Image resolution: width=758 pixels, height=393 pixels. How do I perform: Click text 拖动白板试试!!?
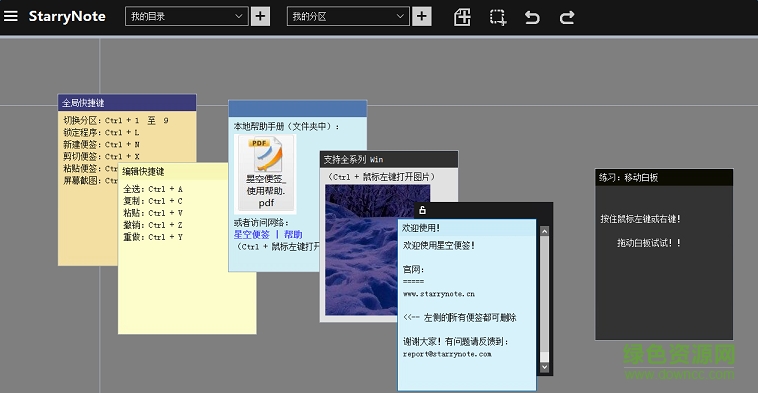coord(649,243)
